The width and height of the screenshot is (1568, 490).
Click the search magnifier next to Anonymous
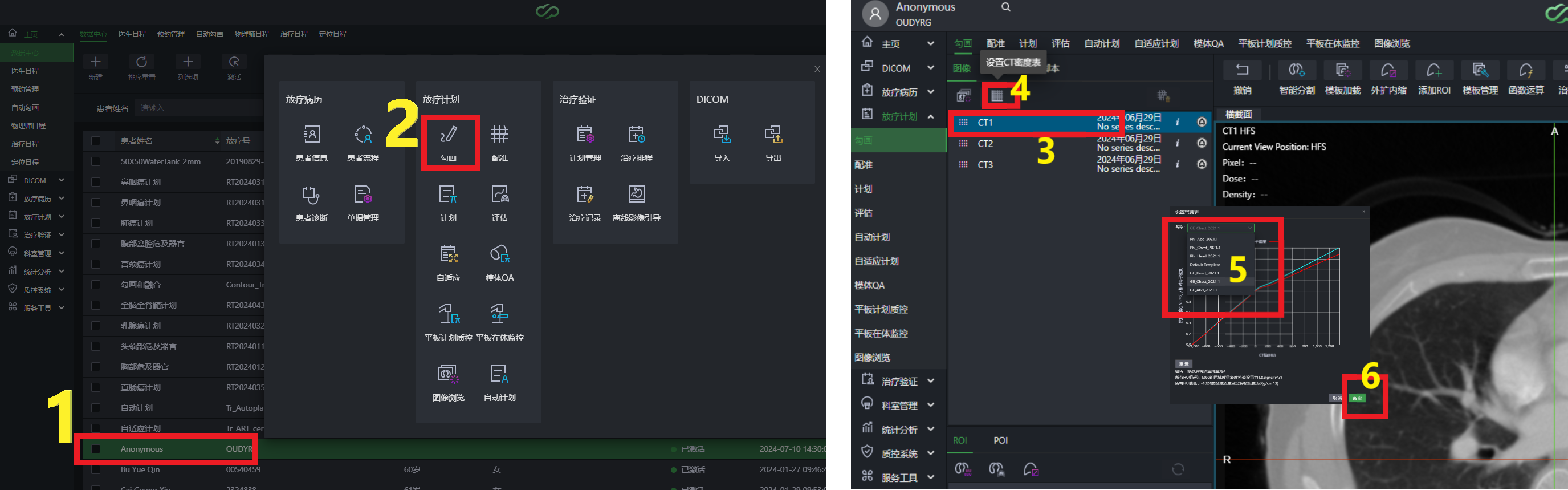[x=1005, y=7]
